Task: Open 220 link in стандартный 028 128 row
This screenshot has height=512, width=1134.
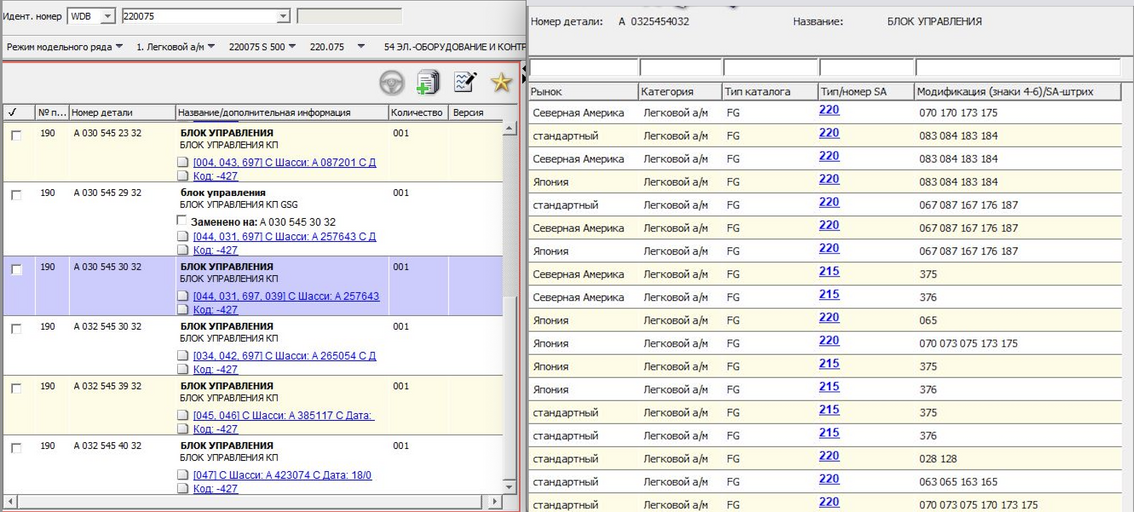Action: coord(829,456)
